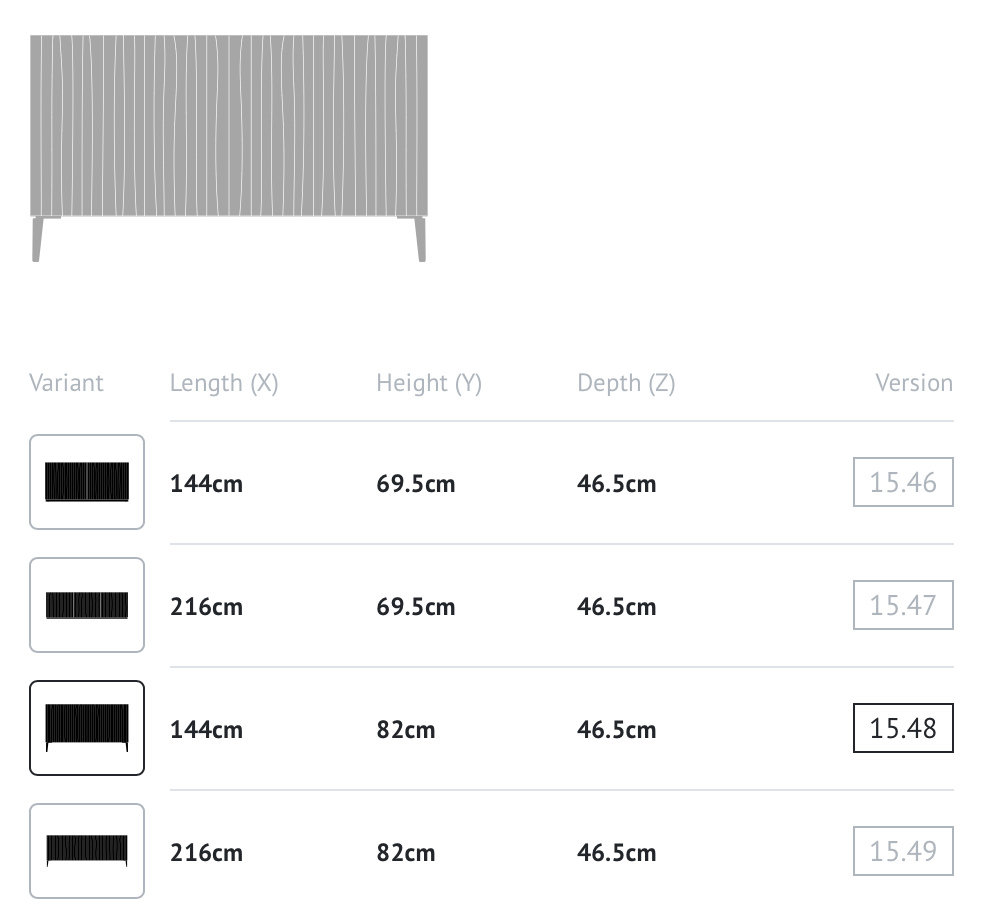Click the 69.5cm height in second row

pos(415,607)
